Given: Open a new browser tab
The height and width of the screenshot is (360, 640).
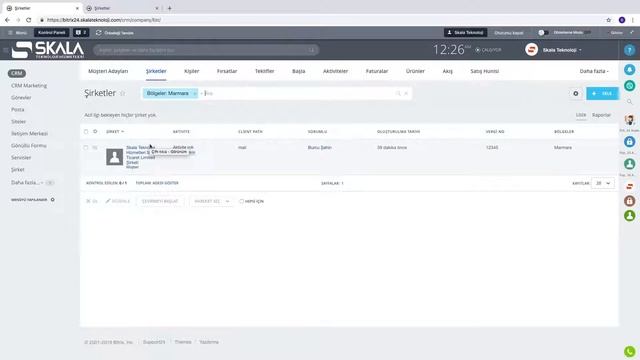Looking at the screenshot, I should [169, 8].
